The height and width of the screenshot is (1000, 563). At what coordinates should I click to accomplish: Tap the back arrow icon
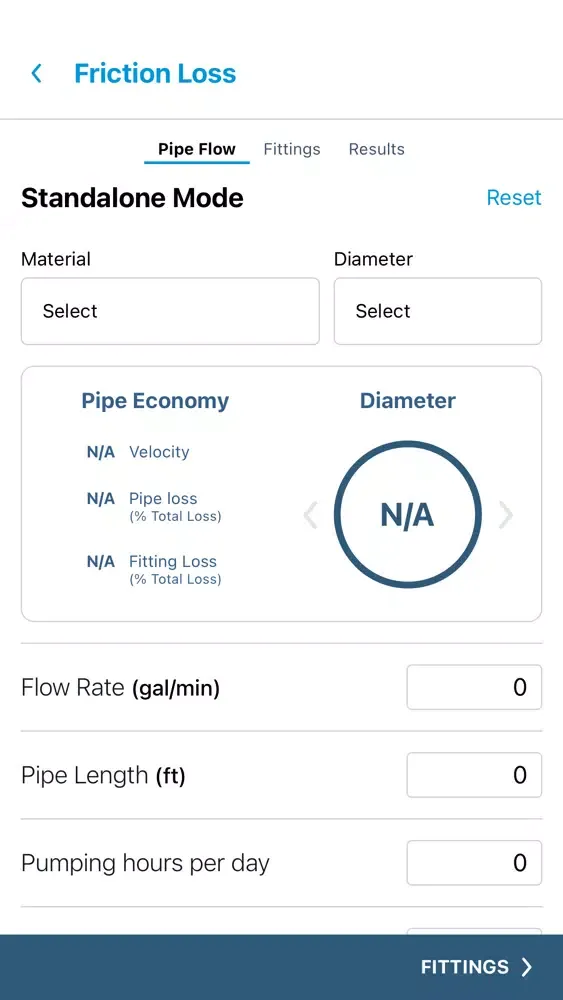37,73
